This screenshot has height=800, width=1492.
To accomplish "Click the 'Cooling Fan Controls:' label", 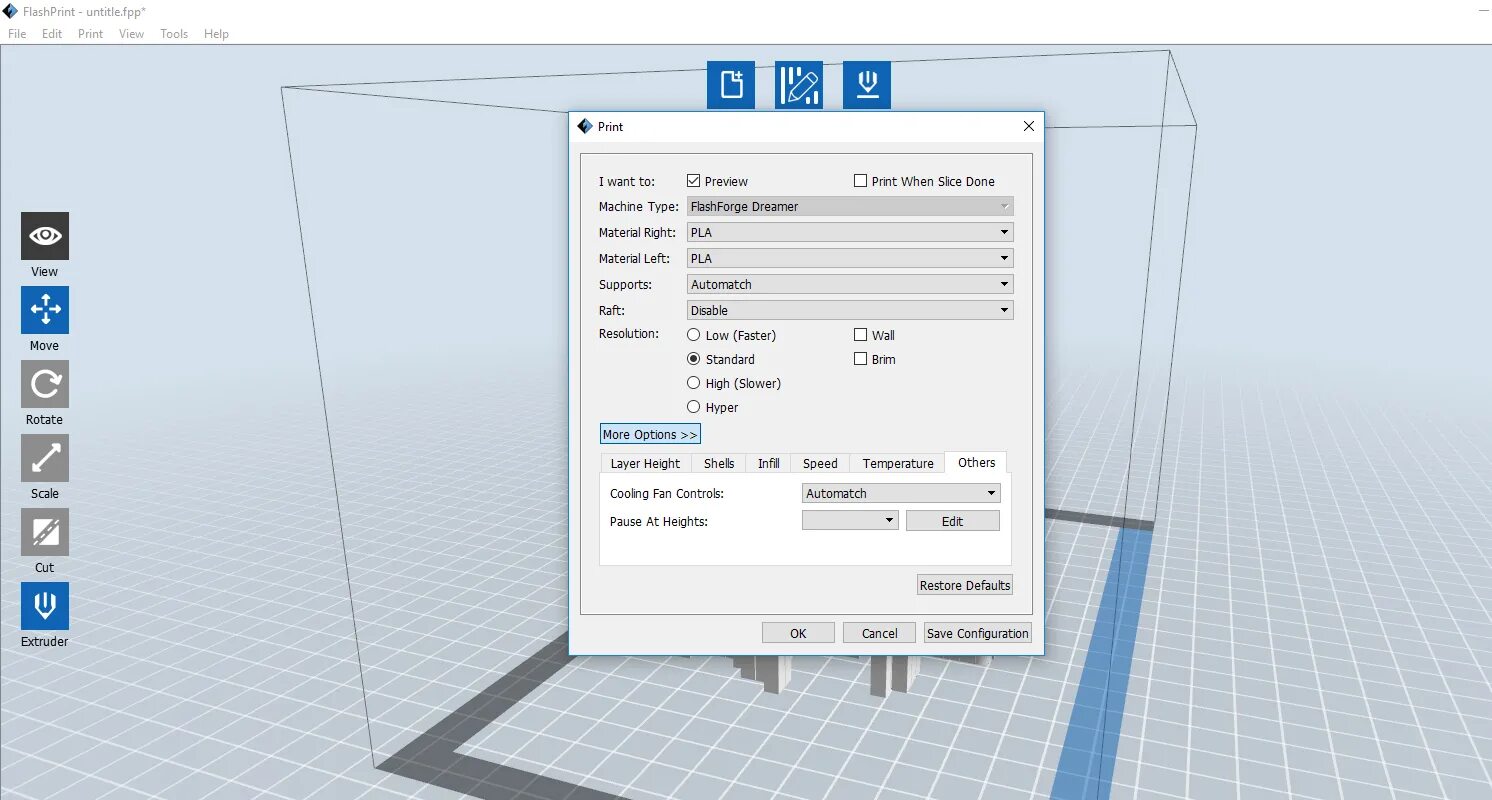I will [x=667, y=494].
